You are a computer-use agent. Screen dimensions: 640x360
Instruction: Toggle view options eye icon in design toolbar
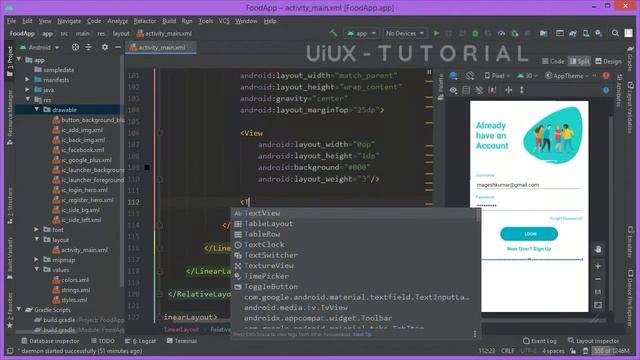pyautogui.click(x=453, y=90)
